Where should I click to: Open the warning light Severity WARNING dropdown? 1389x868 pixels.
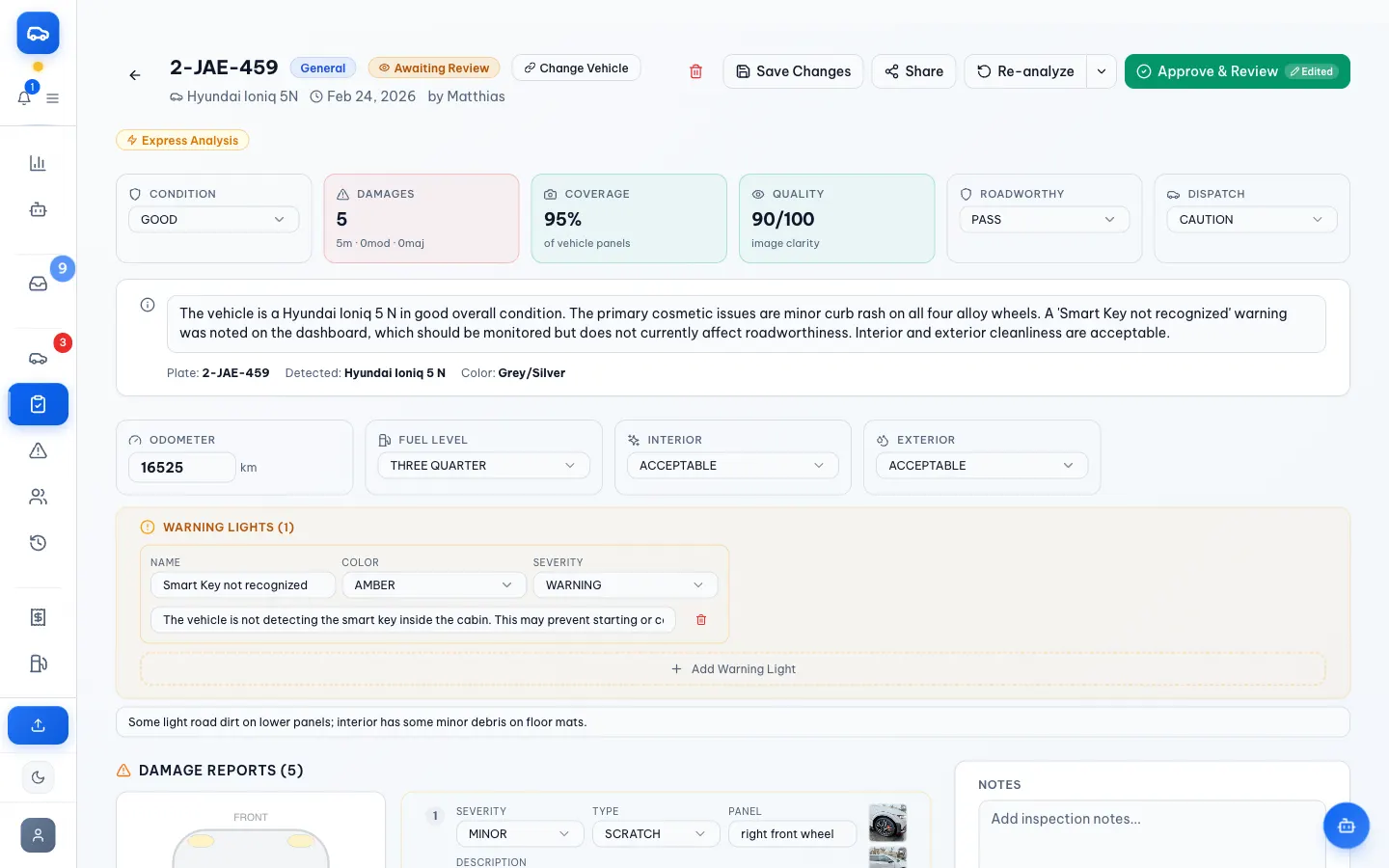pyautogui.click(x=625, y=585)
